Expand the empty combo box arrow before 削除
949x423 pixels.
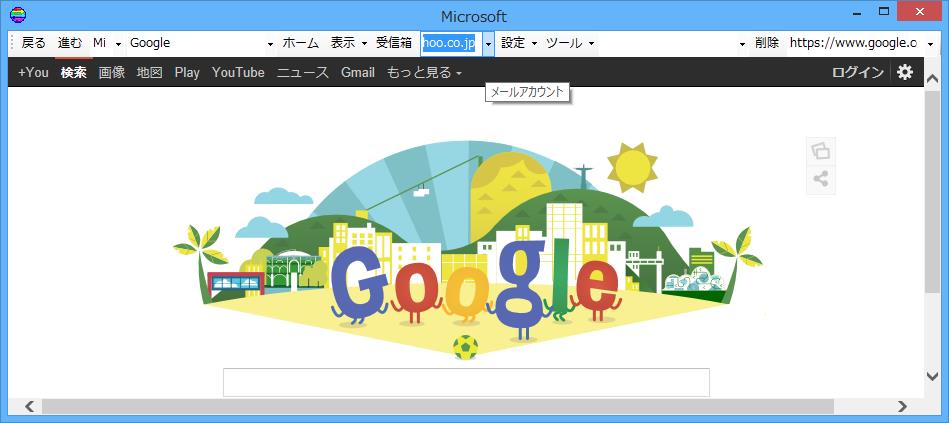coord(743,44)
